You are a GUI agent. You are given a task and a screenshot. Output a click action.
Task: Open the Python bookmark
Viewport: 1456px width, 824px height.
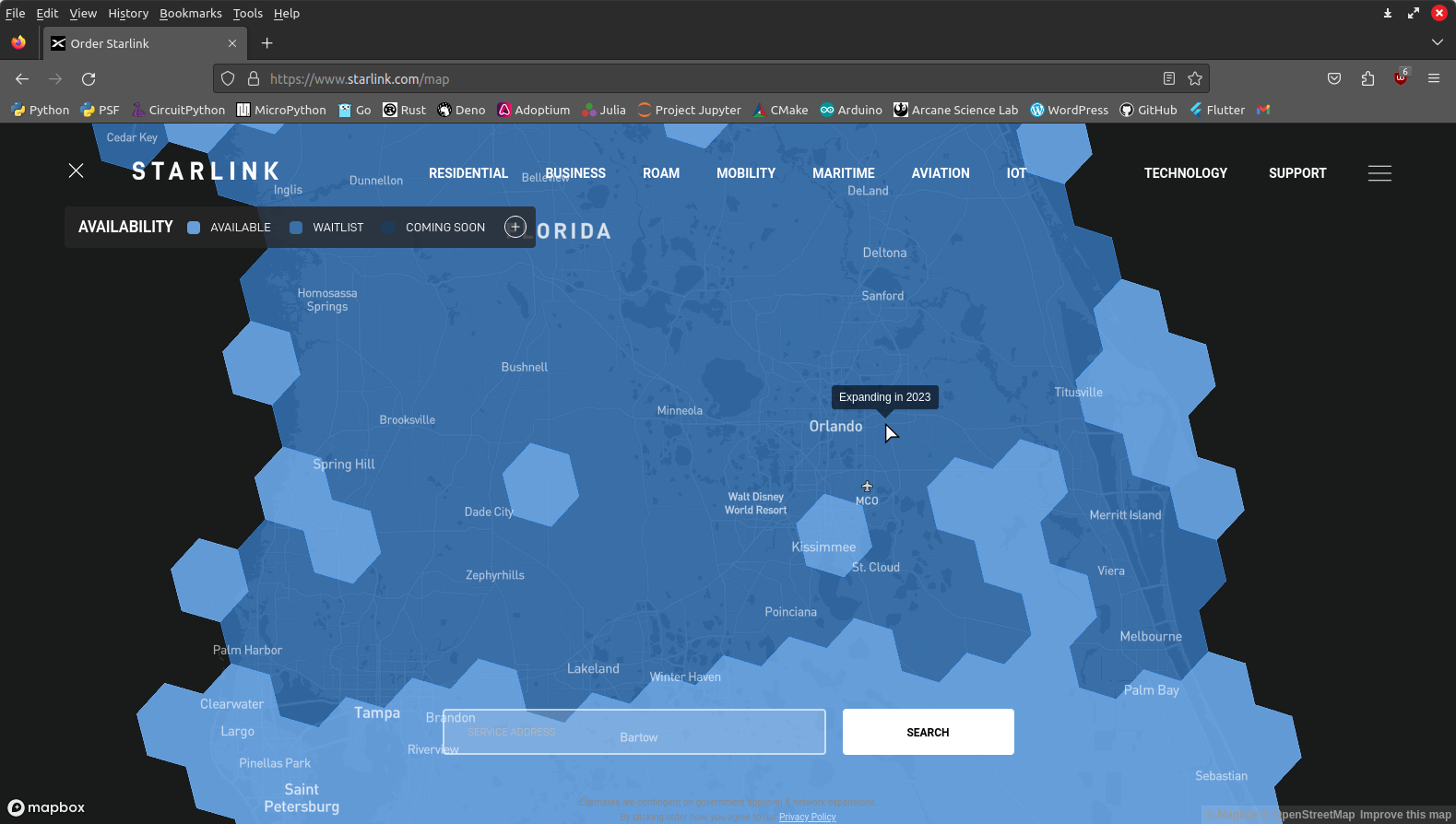tap(41, 110)
